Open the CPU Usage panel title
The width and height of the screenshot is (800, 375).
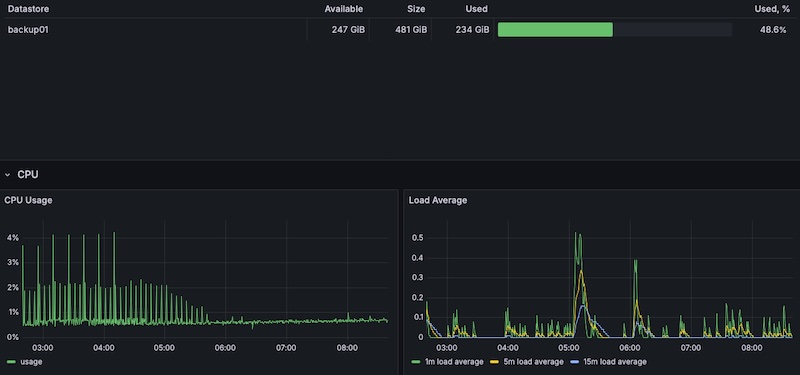coord(28,201)
